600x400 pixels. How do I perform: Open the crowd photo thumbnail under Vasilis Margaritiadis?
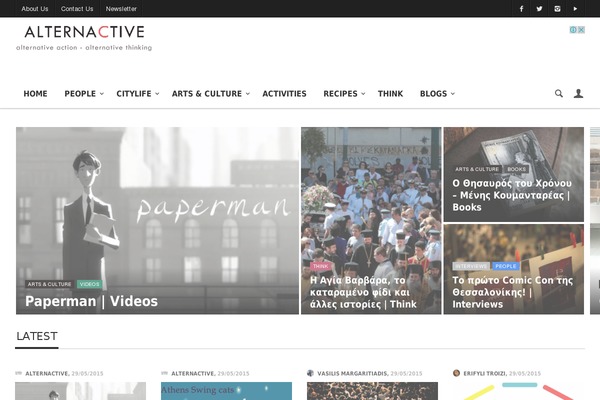[372, 391]
